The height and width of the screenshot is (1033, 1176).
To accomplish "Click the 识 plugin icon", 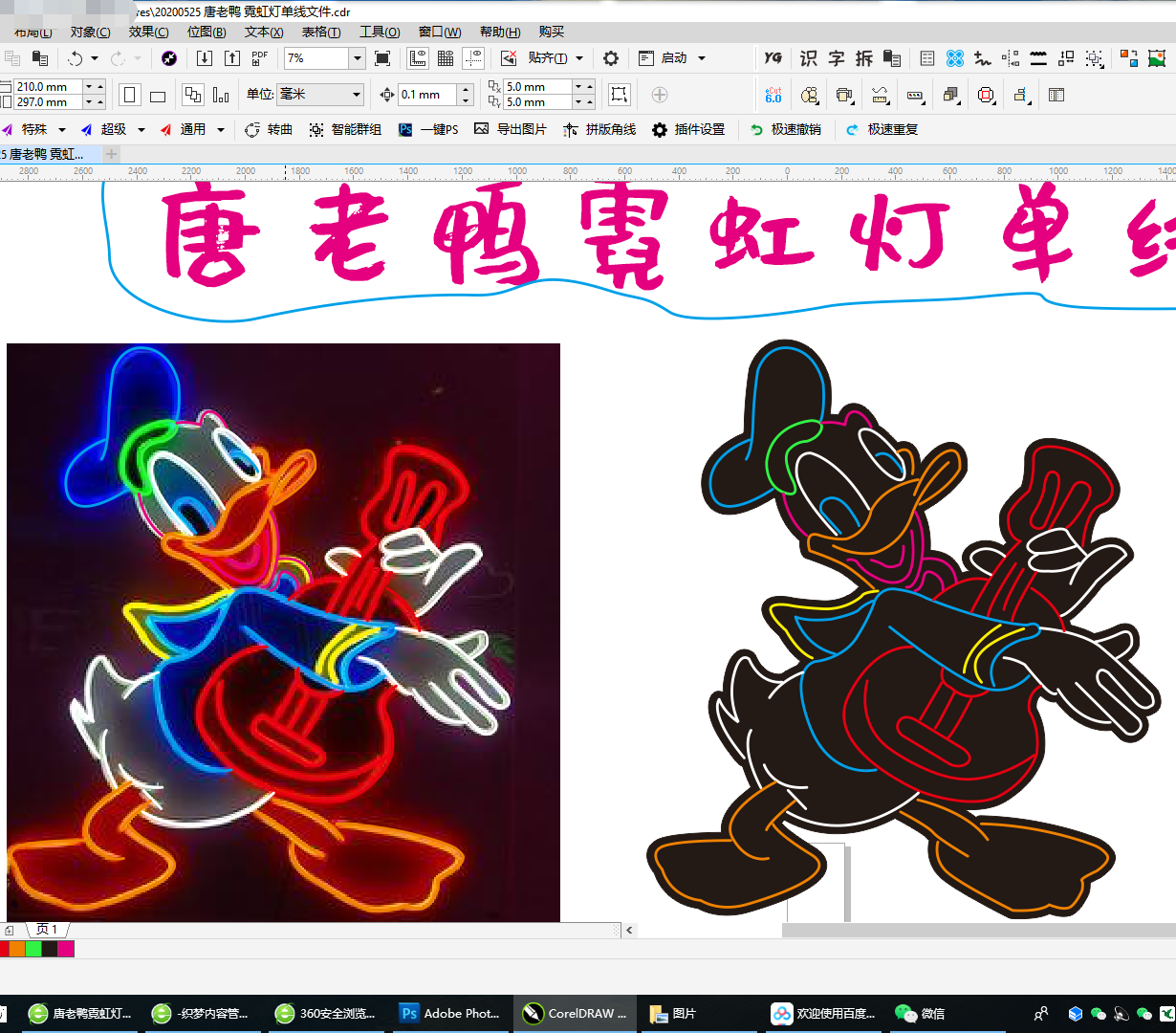I will click(x=809, y=58).
